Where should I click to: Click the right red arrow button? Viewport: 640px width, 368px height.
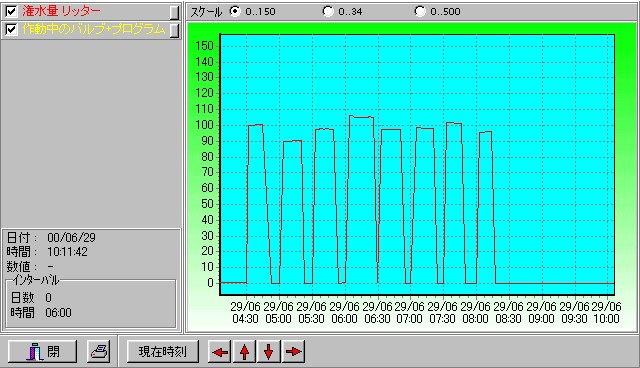293,351
